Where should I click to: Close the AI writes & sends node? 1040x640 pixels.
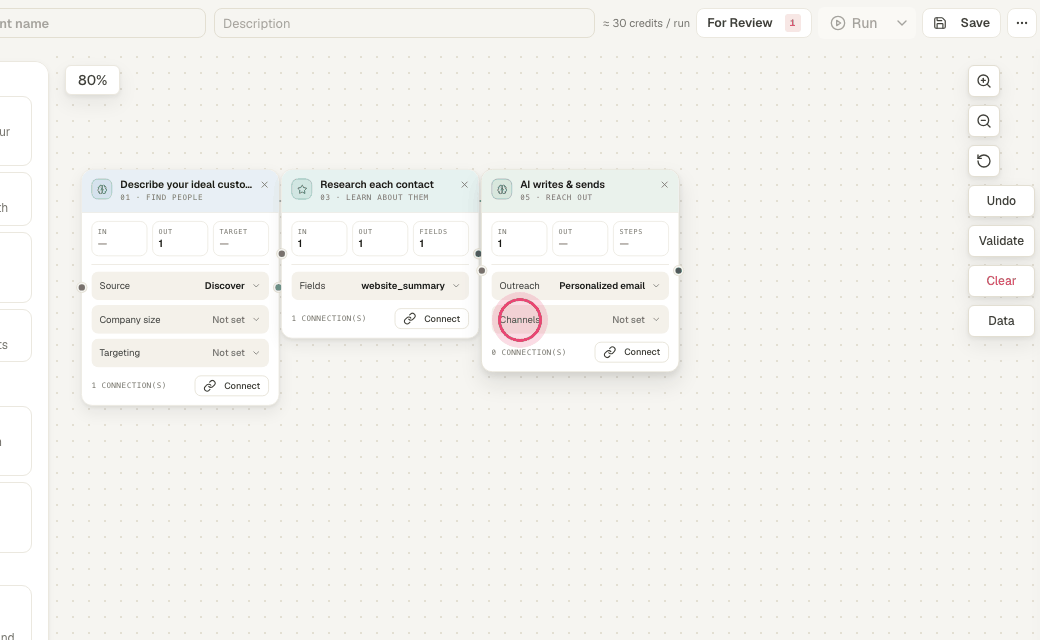pyautogui.click(x=665, y=185)
